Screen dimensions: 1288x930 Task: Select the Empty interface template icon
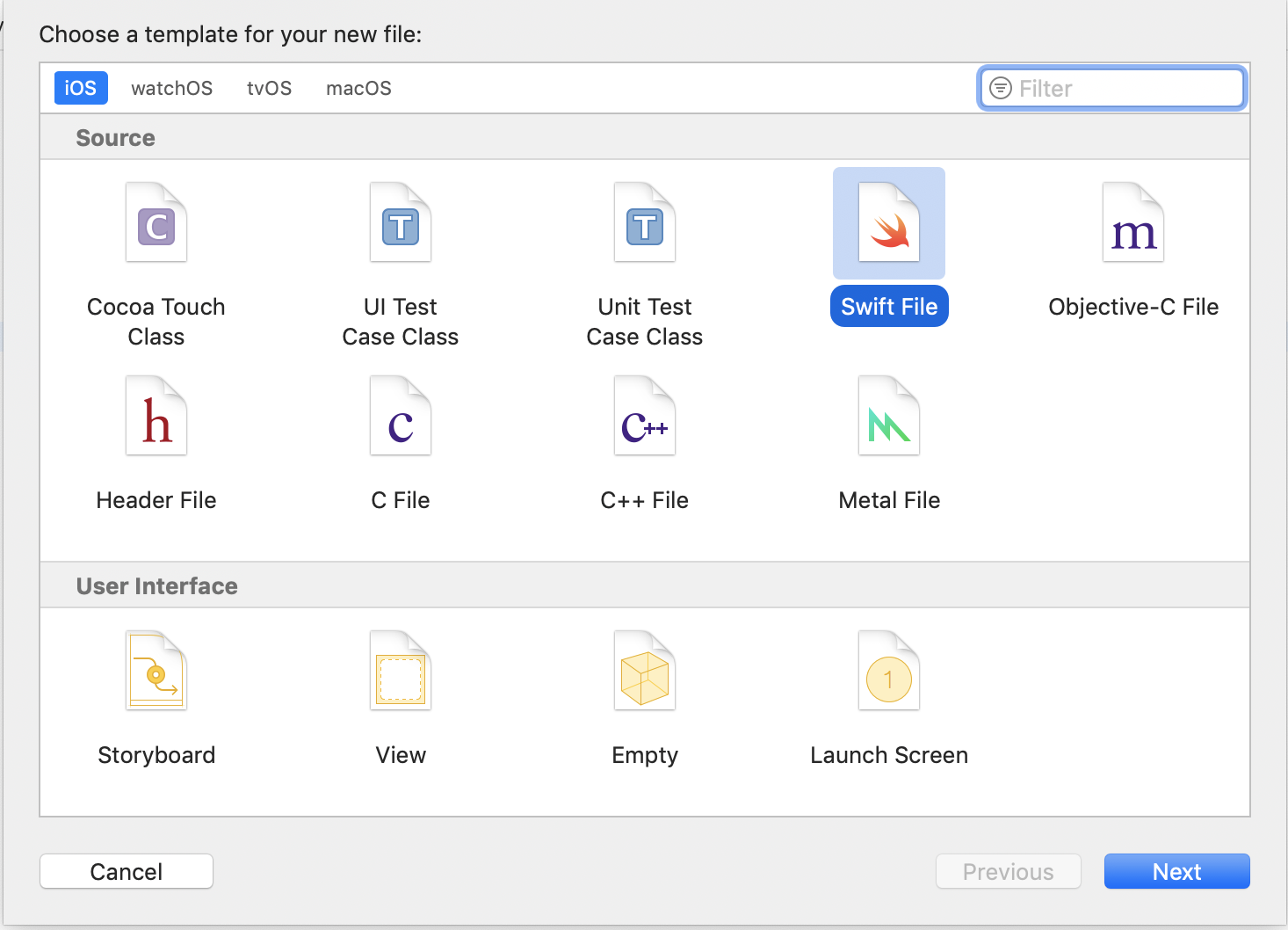click(x=645, y=672)
